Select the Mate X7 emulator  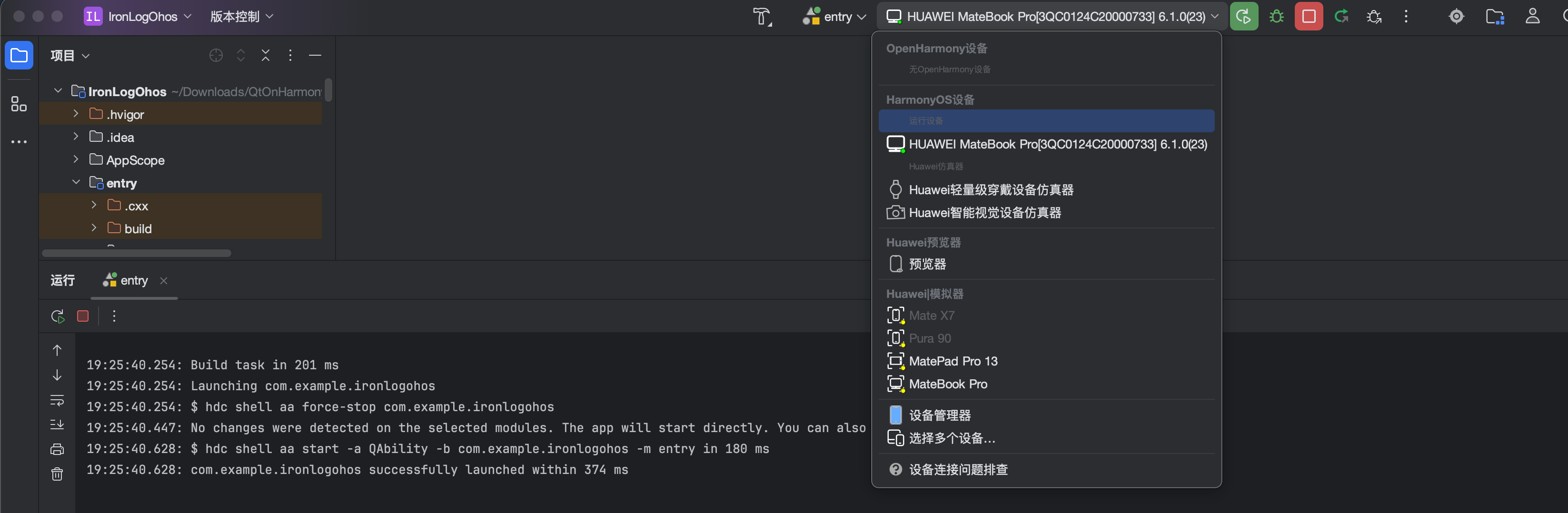tap(1046, 315)
